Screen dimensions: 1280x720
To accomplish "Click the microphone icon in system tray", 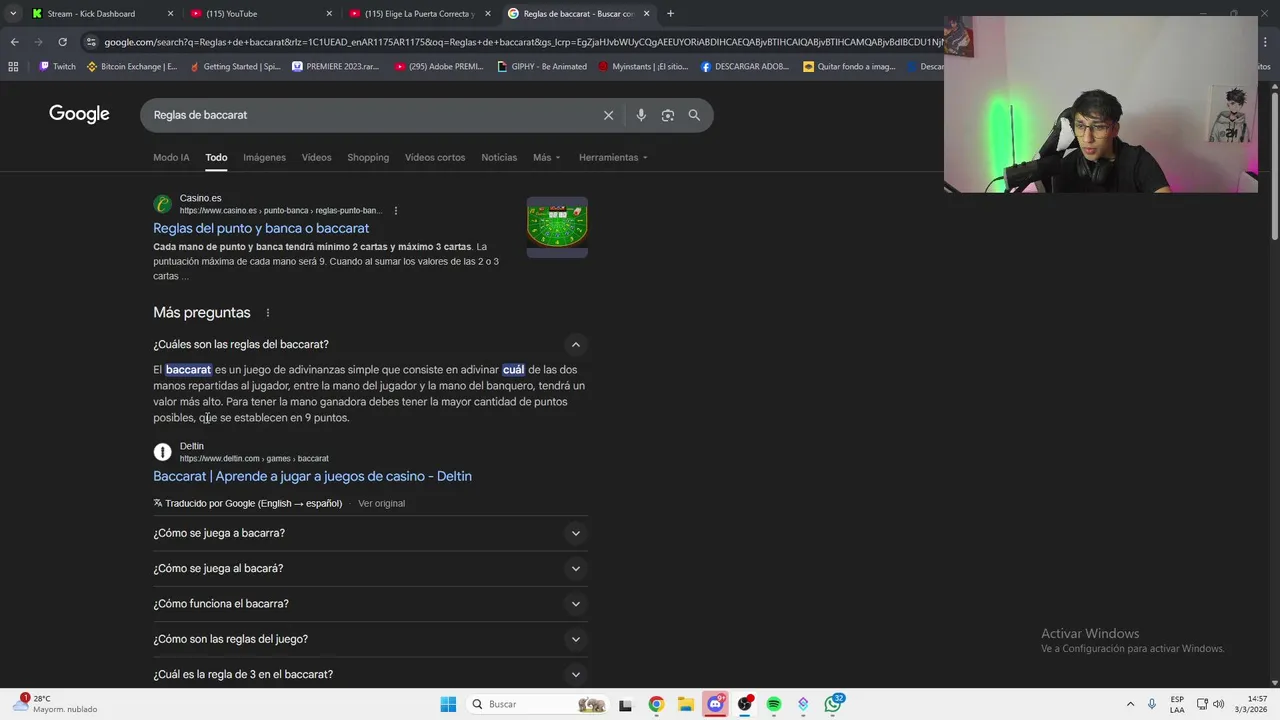I will (x=1152, y=704).
